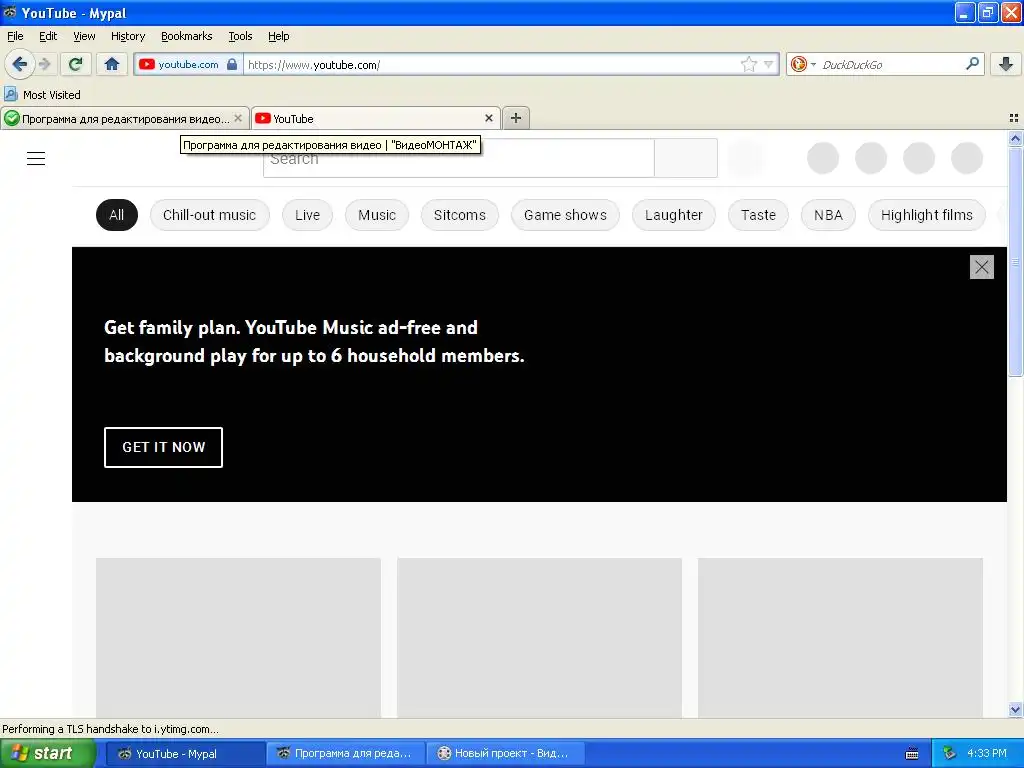Select the Laughter filter chip

674,215
